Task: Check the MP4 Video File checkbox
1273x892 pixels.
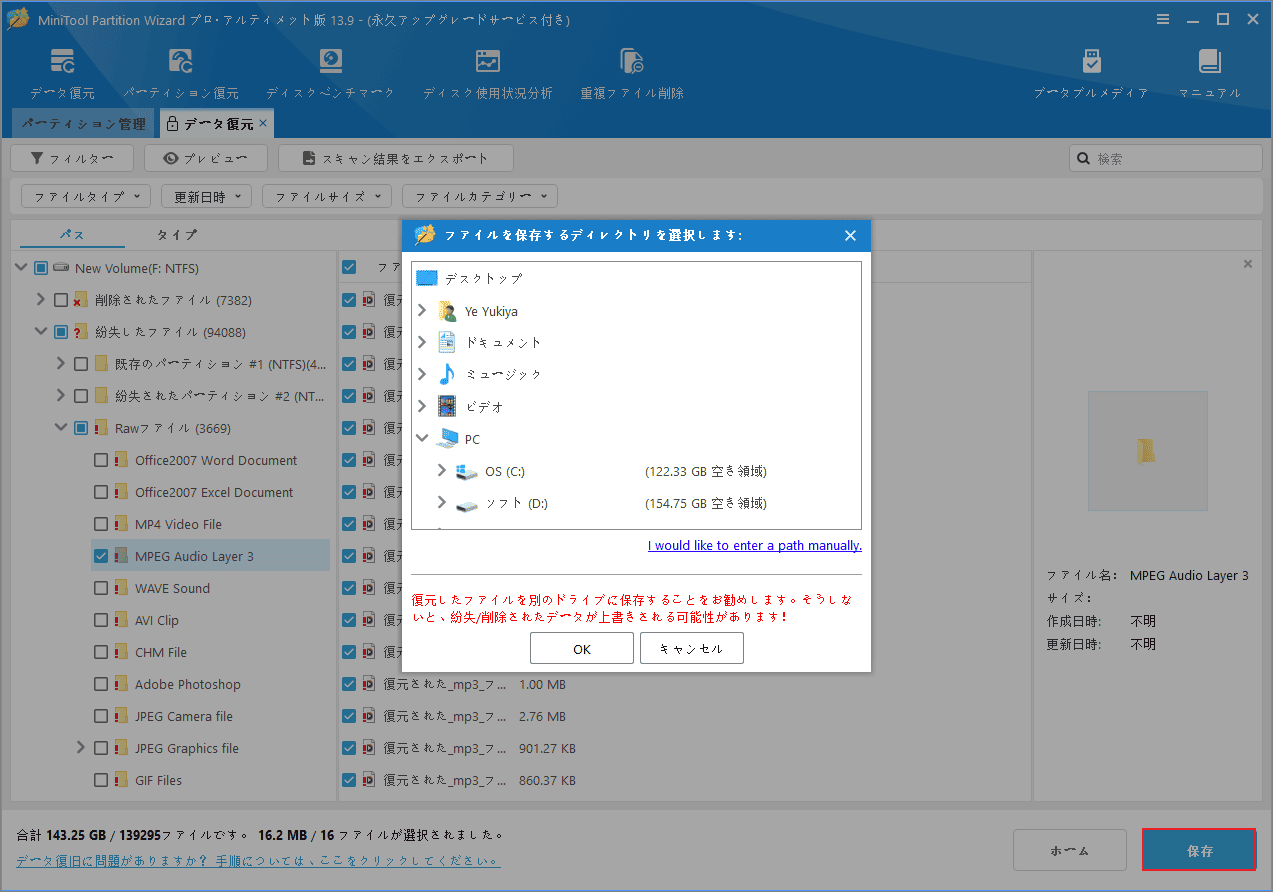Action: point(101,524)
